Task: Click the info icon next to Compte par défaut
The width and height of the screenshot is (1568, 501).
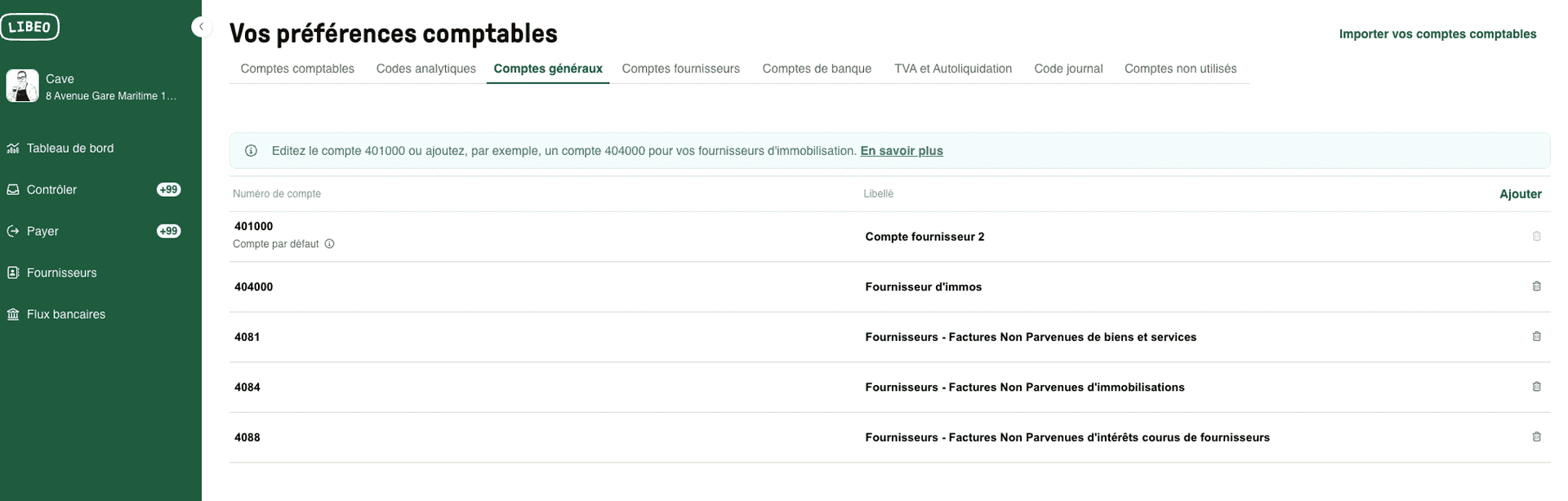Action: click(x=329, y=243)
